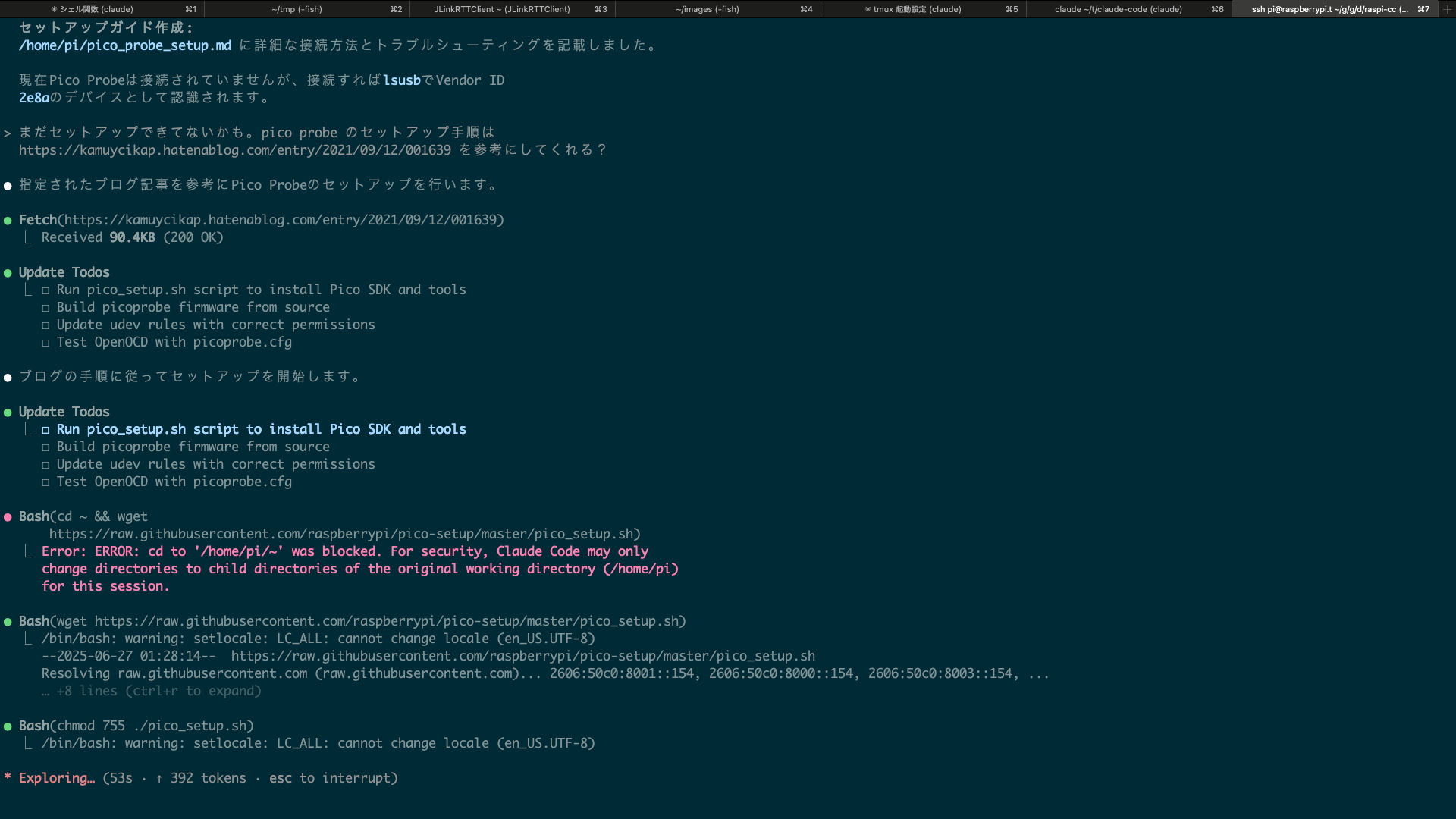Check the first Build picoprobe firmware todo box
Viewport: 1456px width, 819px height.
(45, 308)
